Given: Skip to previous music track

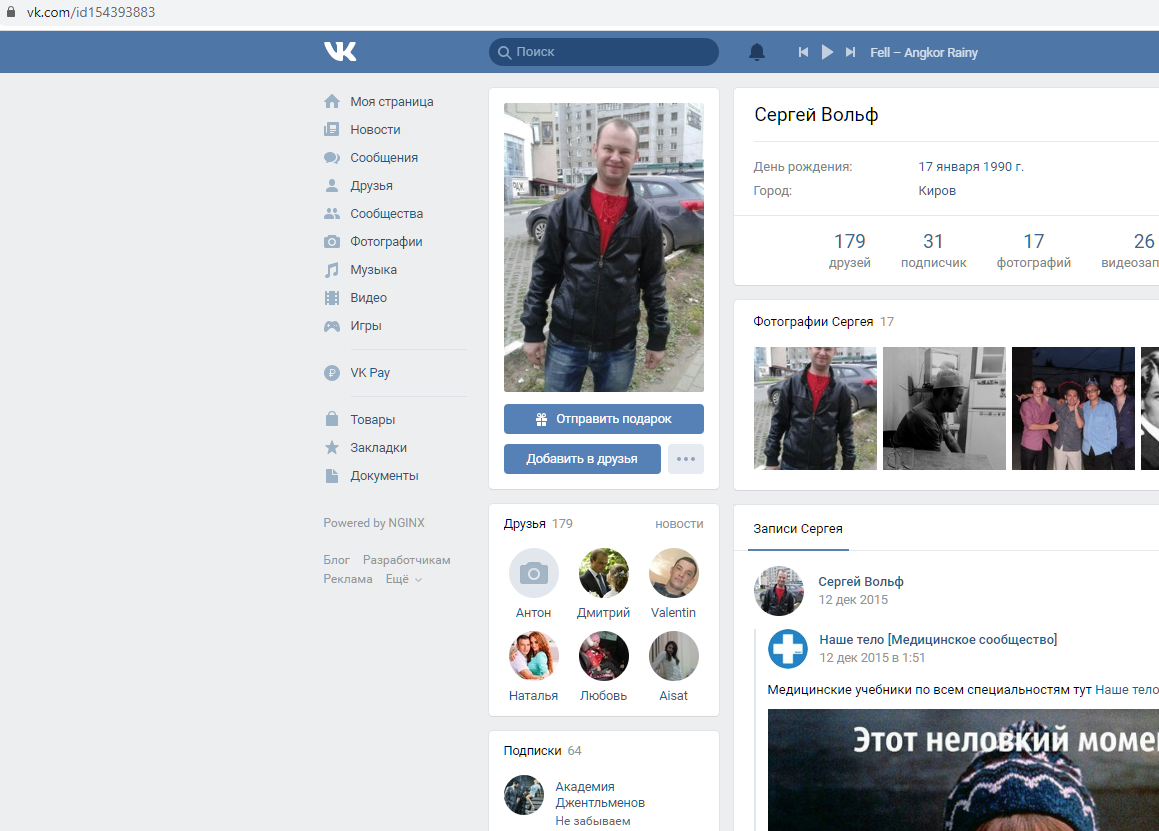Looking at the screenshot, I should [803, 52].
